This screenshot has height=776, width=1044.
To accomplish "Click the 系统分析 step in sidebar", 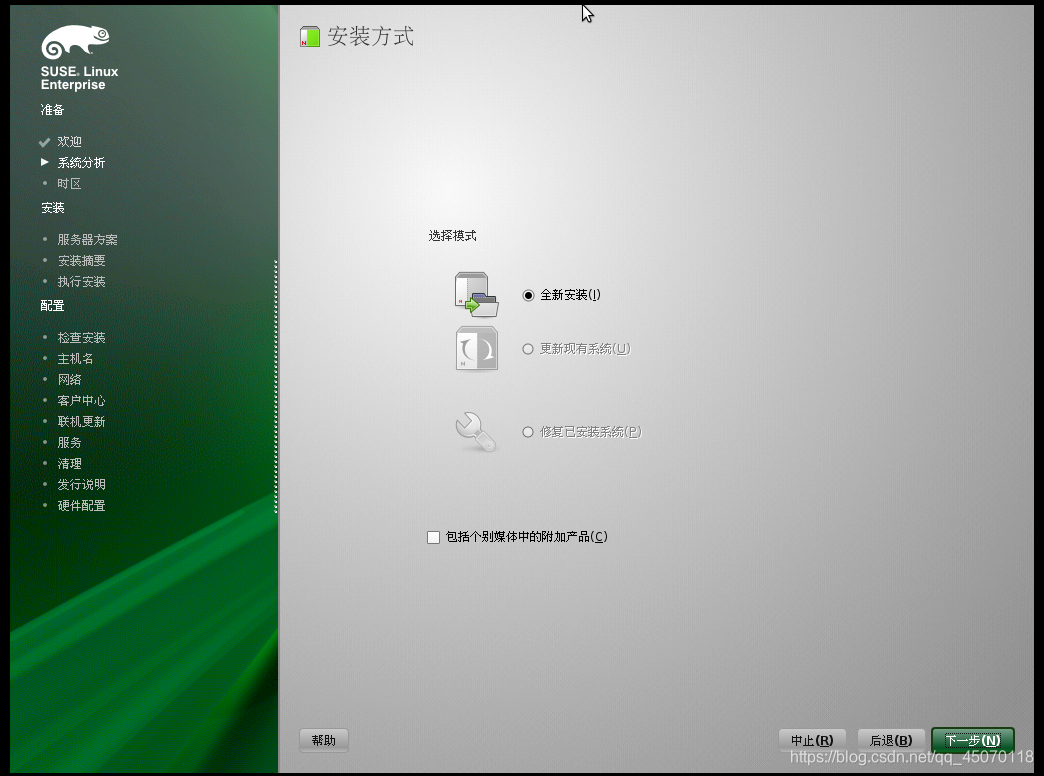I will [81, 163].
